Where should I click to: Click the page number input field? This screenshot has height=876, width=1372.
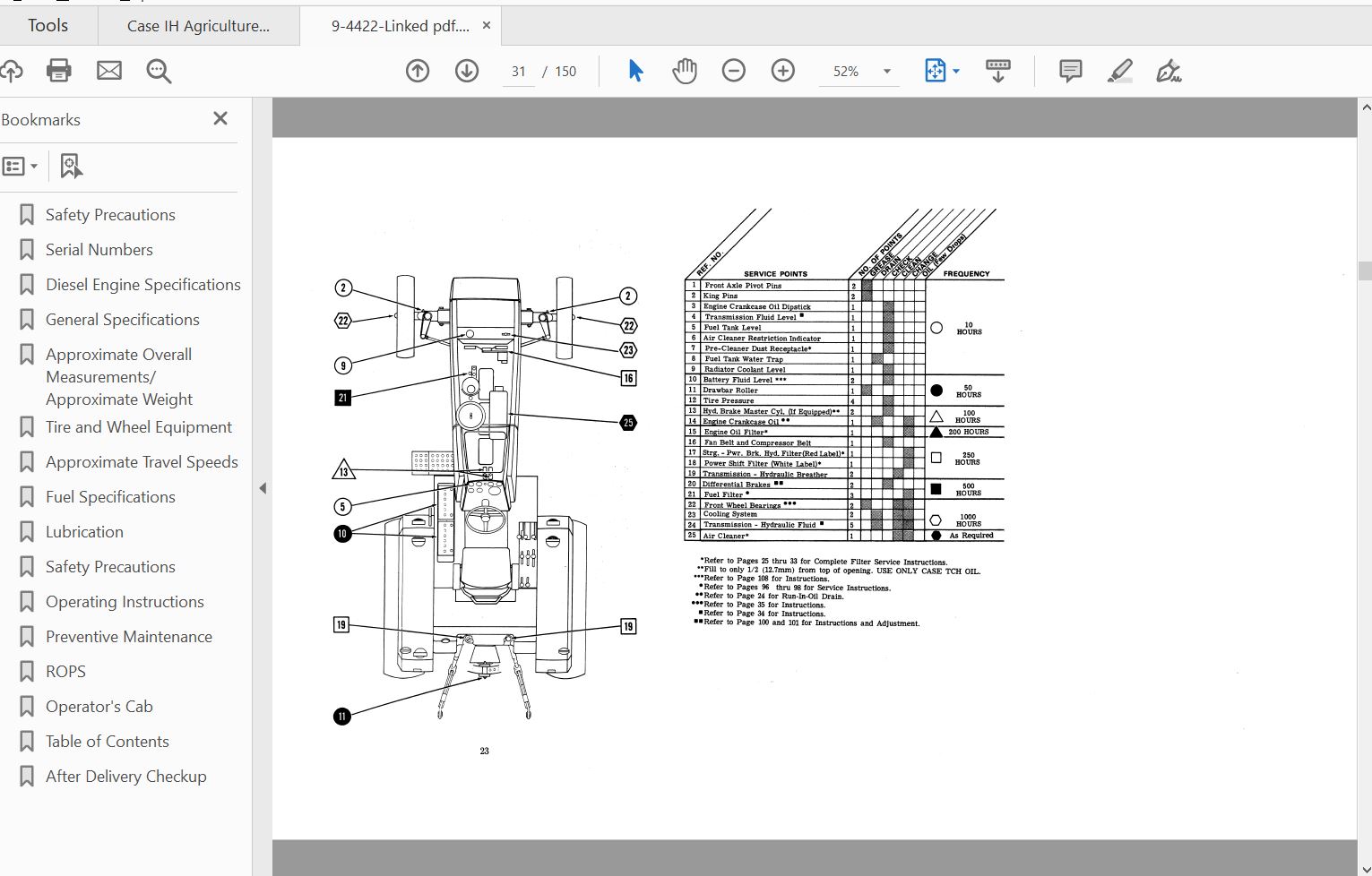519,72
